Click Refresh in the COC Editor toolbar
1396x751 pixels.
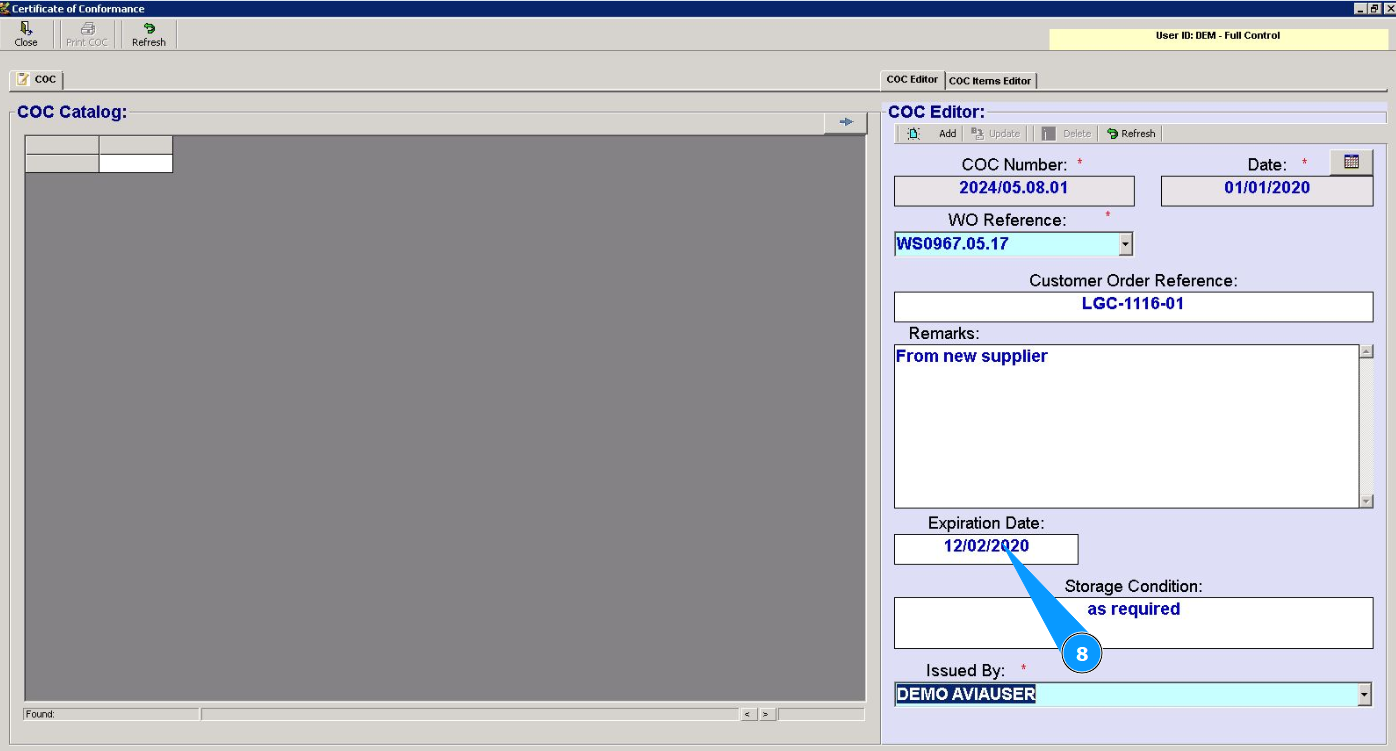1131,133
